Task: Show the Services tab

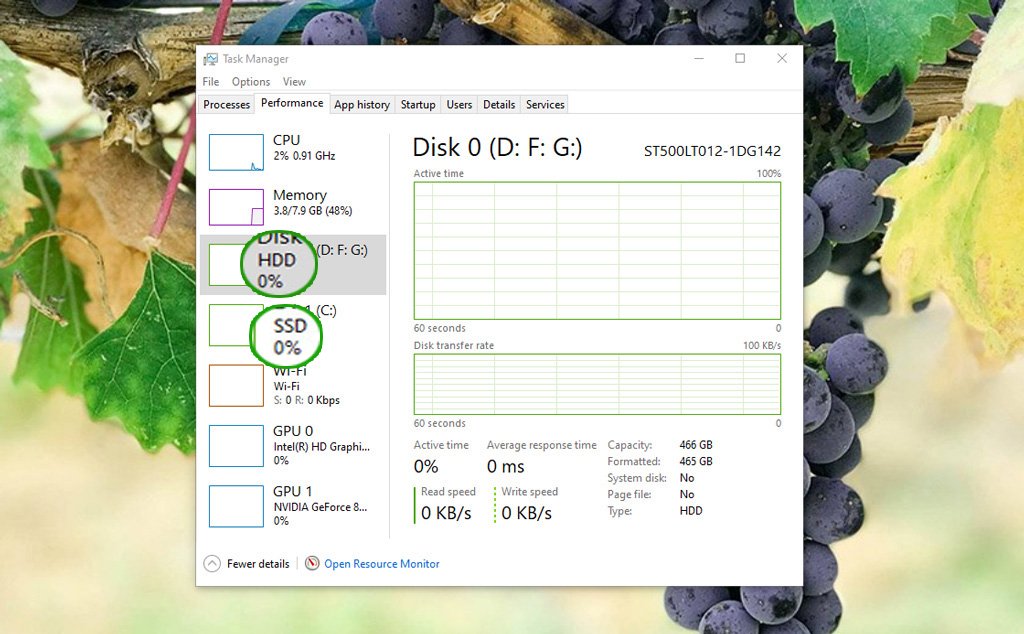Action: [545, 104]
